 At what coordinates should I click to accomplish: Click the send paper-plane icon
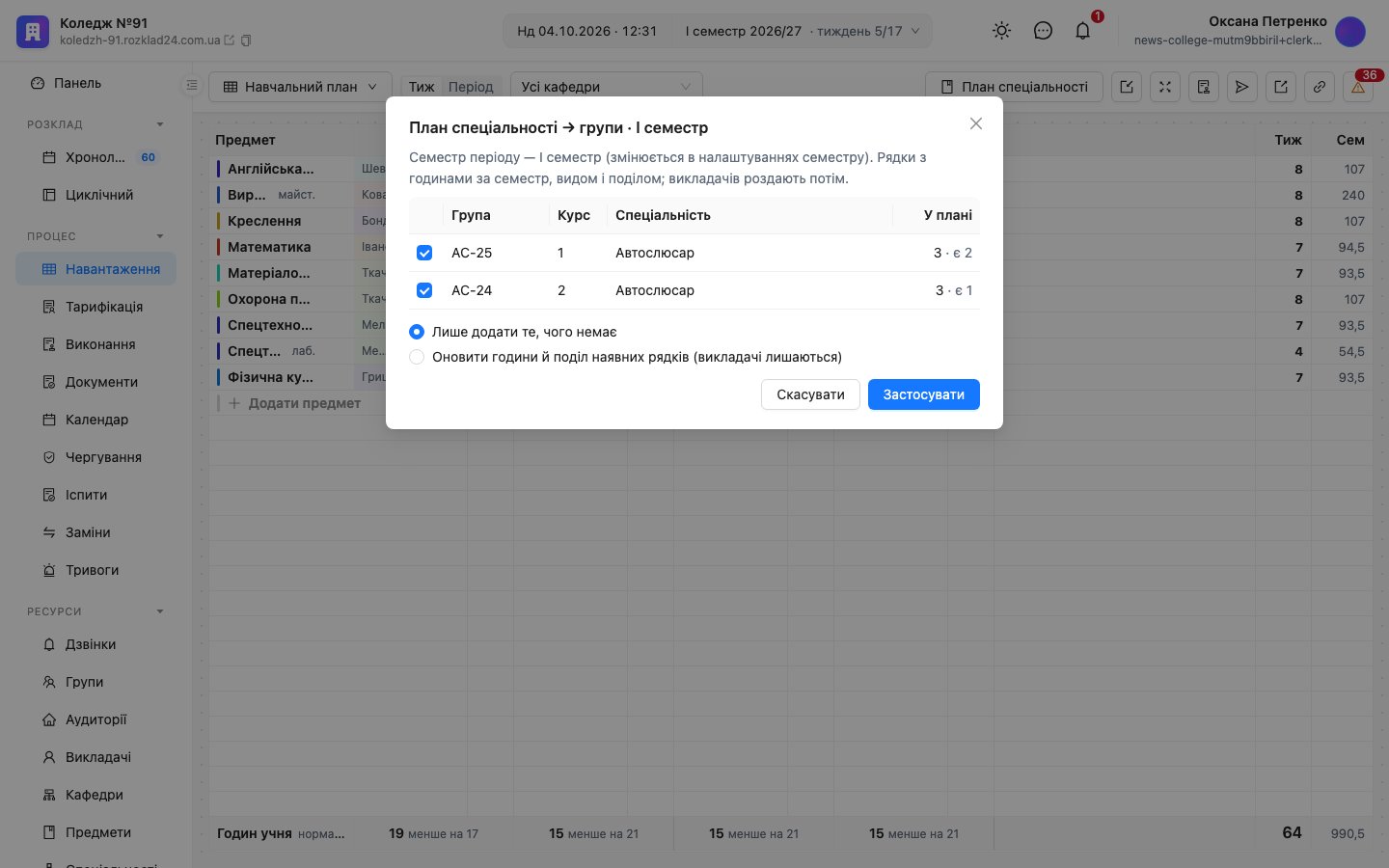1242,87
